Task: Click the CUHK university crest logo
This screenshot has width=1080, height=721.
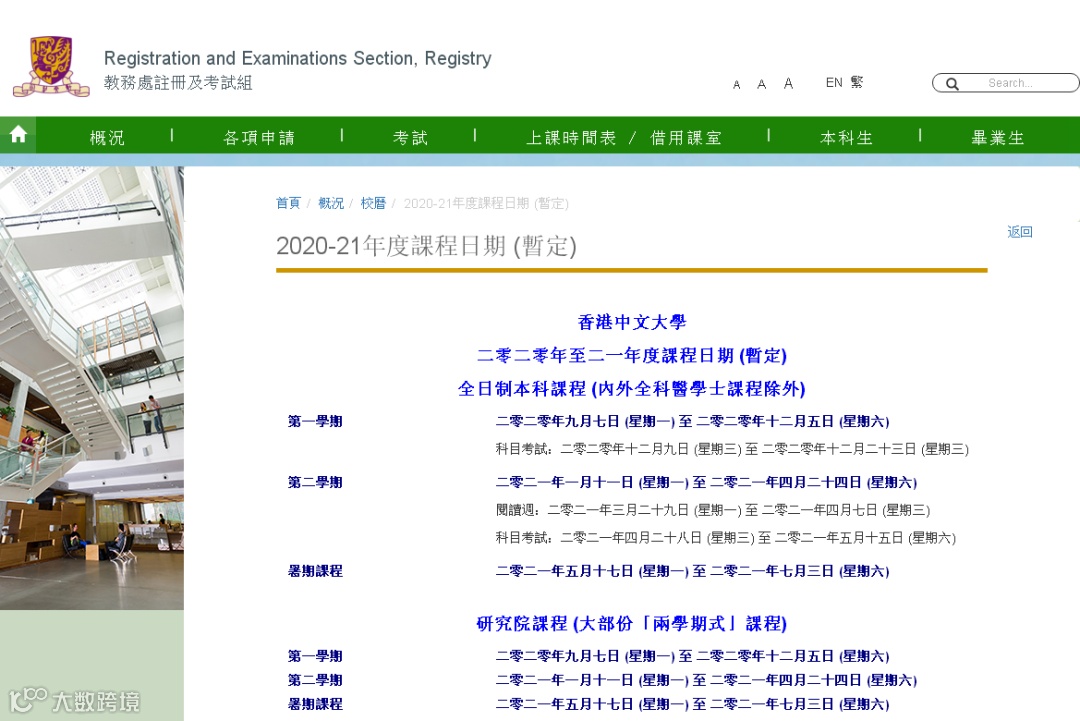Action: click(51, 66)
